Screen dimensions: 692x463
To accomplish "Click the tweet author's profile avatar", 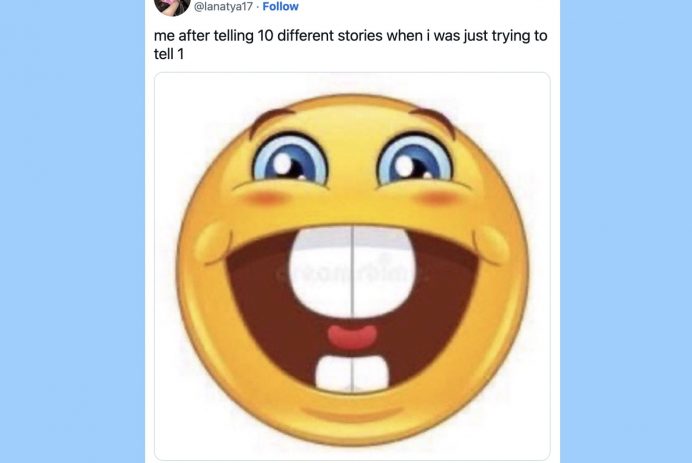I will coord(172,5).
